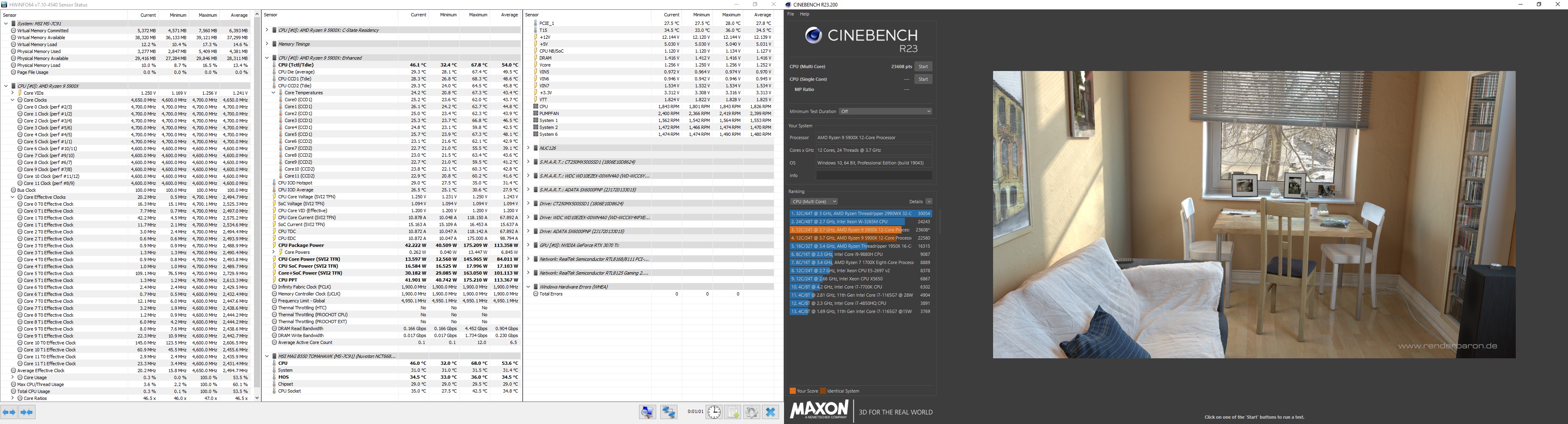Image resolution: width=1568 pixels, height=424 pixels.
Task: Collapse the Windows Hardware Errors (WHEA) group
Action: click(x=528, y=286)
